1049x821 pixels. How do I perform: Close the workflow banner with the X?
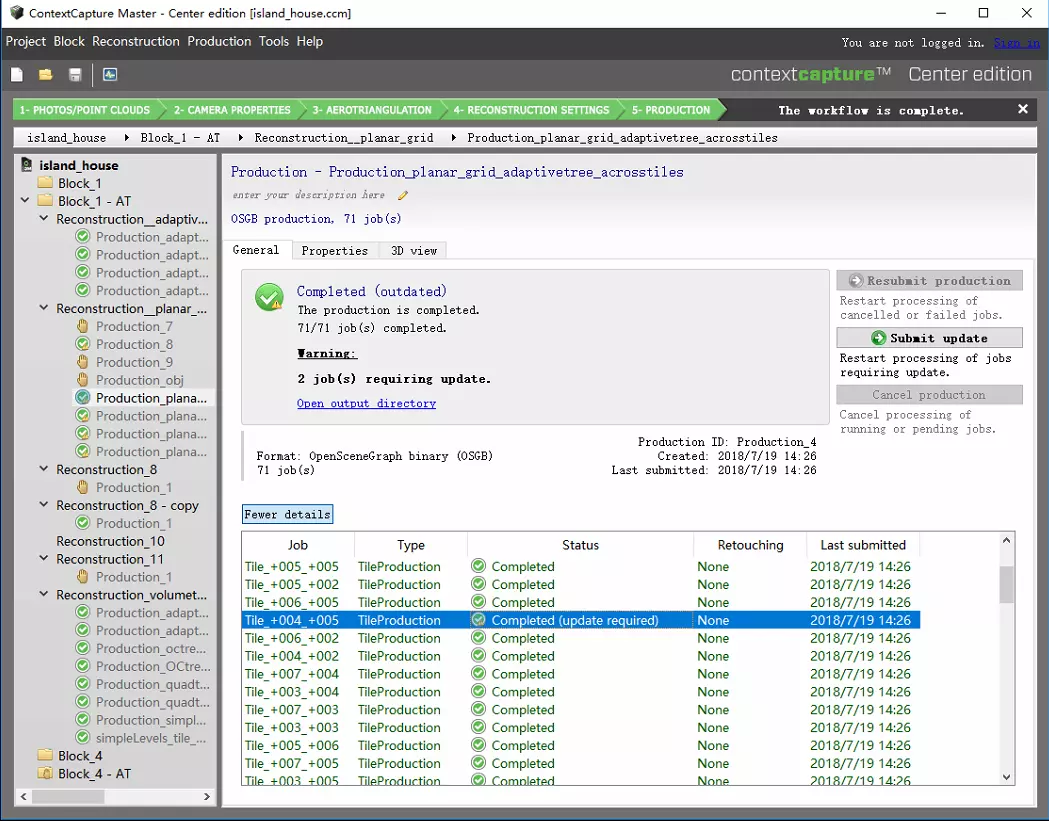point(1023,109)
